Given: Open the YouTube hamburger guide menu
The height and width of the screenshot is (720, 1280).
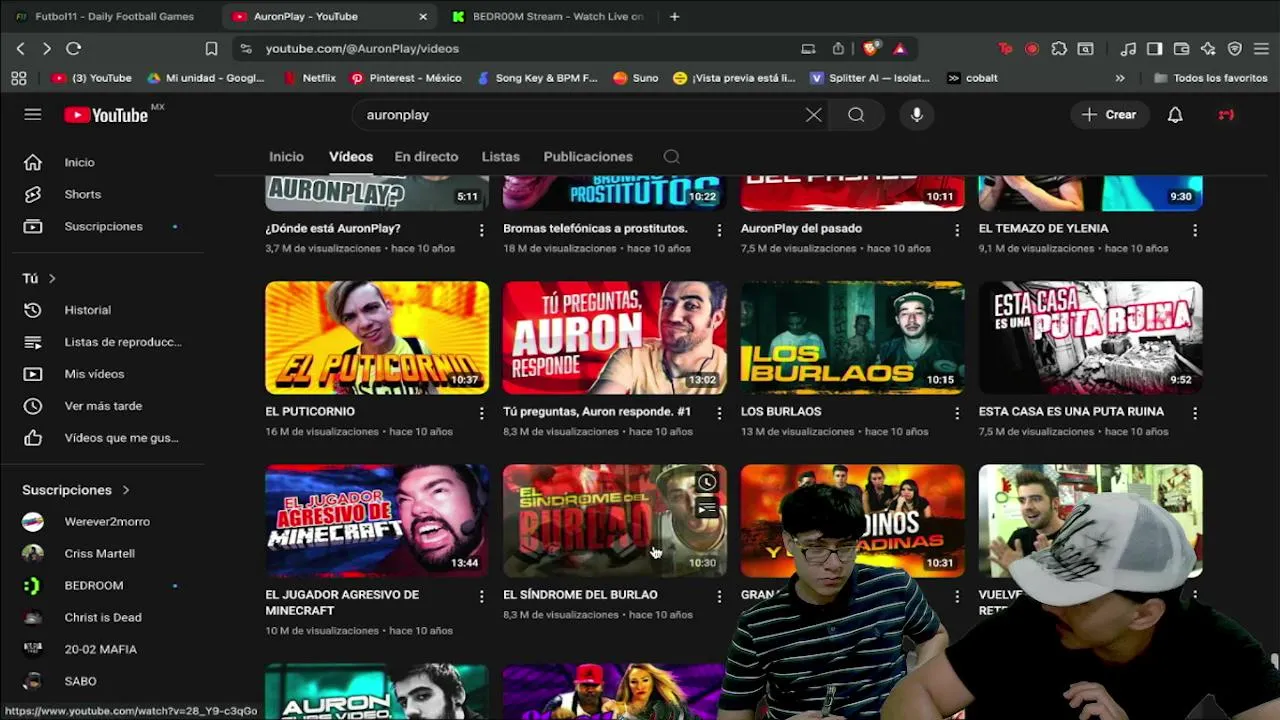Looking at the screenshot, I should pyautogui.click(x=33, y=115).
